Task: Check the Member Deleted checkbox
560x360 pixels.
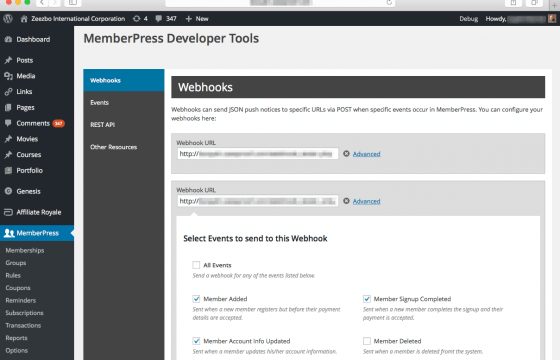Action: (x=366, y=341)
